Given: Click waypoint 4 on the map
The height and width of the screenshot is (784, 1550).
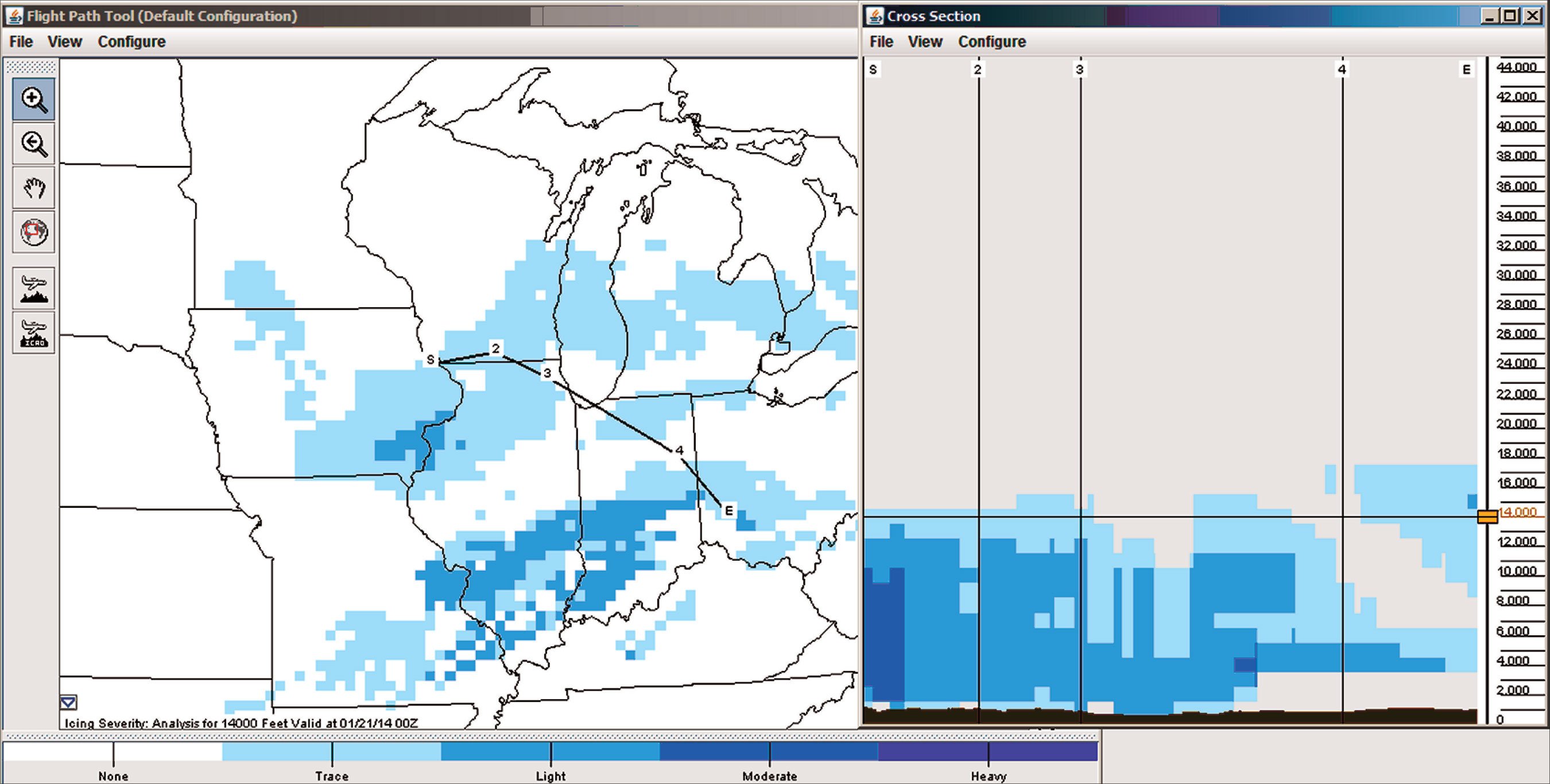Looking at the screenshot, I should coord(679,450).
